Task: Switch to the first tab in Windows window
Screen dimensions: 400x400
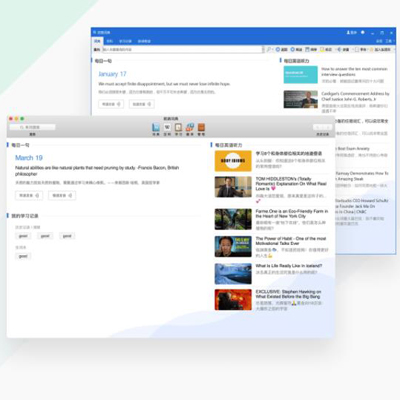Action: point(97,41)
